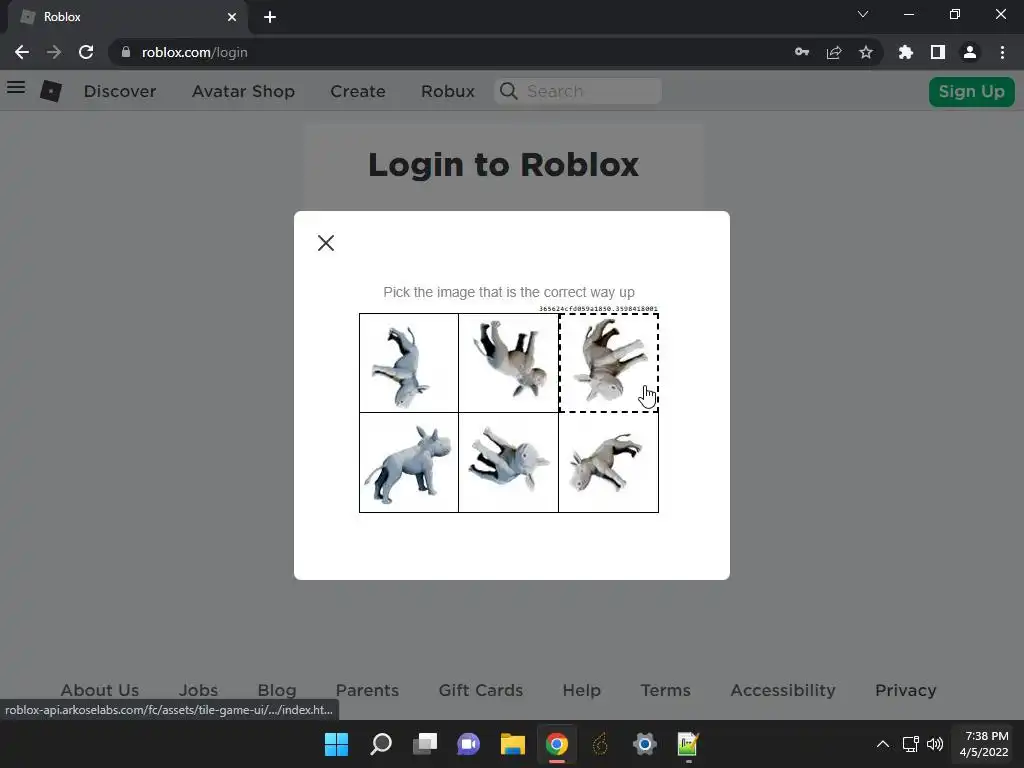The width and height of the screenshot is (1024, 768).
Task: Go back with the browser back arrow
Action: (22, 52)
